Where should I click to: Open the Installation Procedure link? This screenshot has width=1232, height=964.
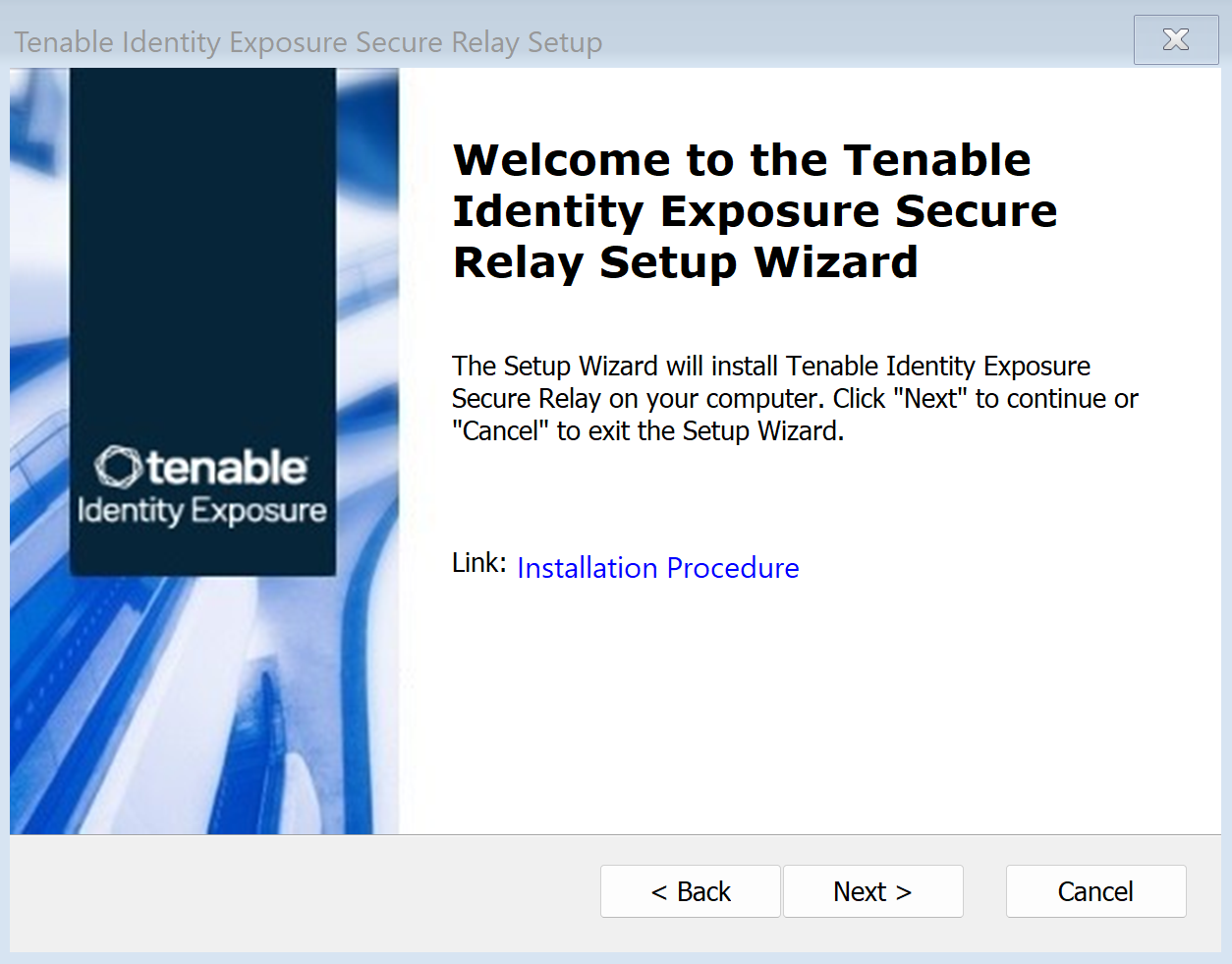(657, 568)
